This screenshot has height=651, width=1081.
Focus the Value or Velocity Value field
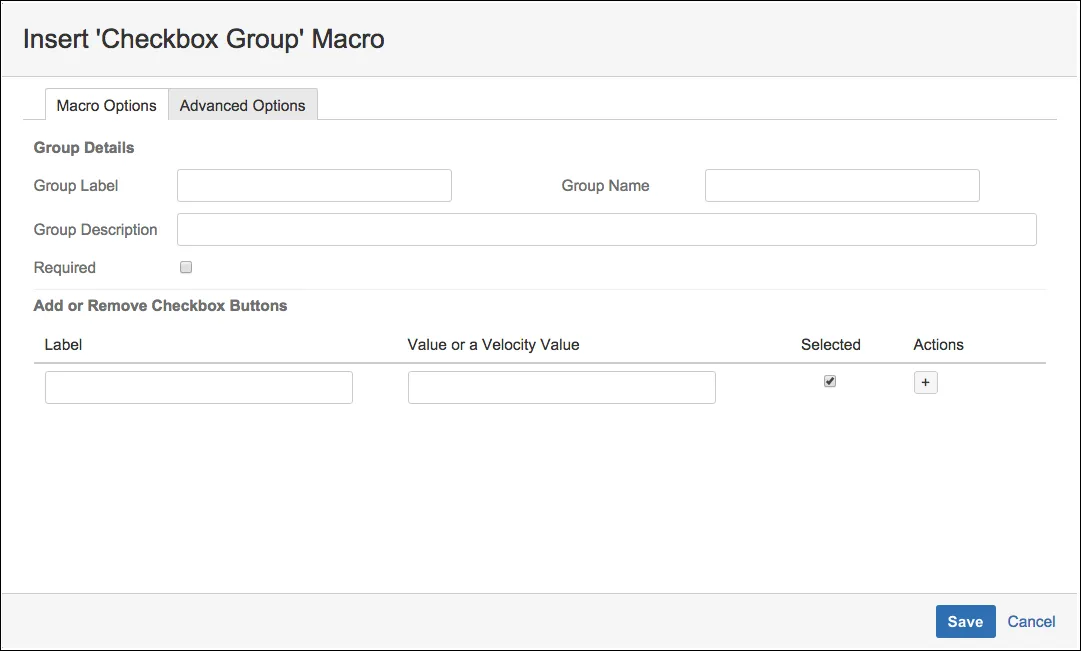(x=562, y=388)
